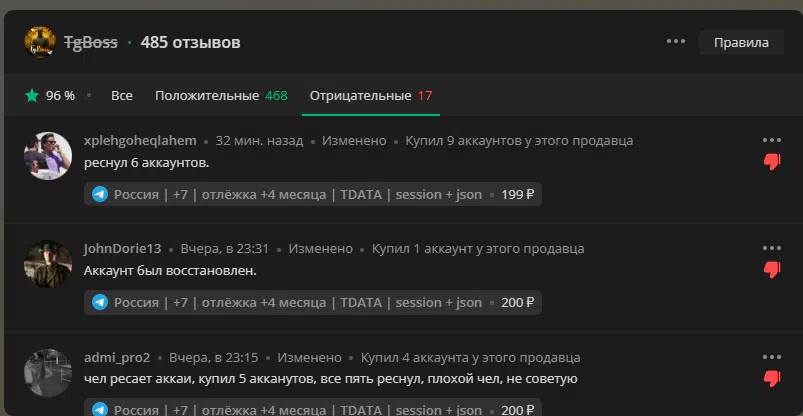Select 'Изменено' label on JohnDorie13's review
This screenshot has width=803, height=416.
click(x=321, y=249)
